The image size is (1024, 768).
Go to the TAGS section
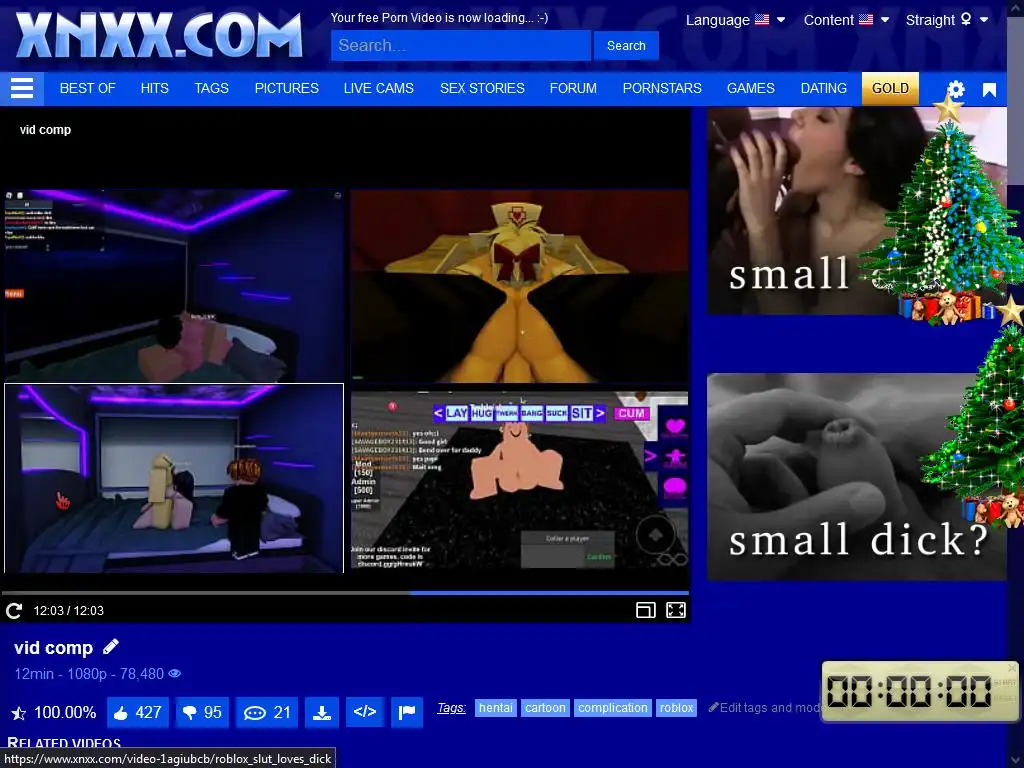[212, 88]
